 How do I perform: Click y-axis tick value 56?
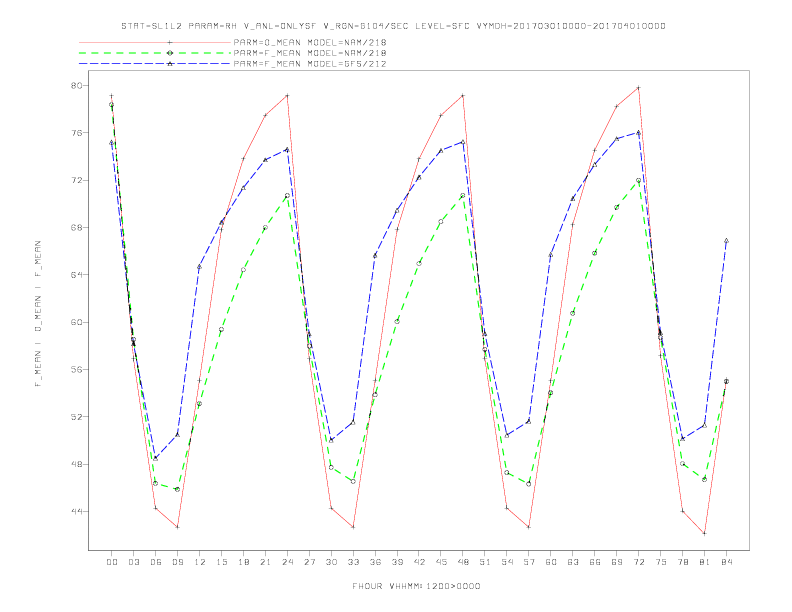(x=76, y=370)
